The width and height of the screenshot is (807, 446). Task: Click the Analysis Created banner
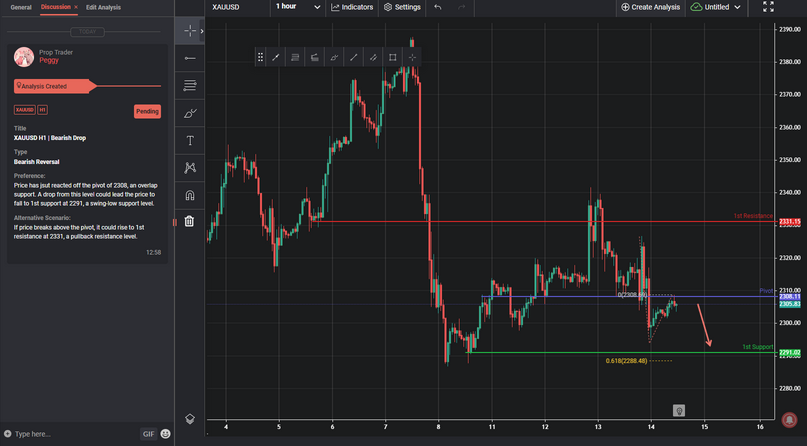[55, 86]
